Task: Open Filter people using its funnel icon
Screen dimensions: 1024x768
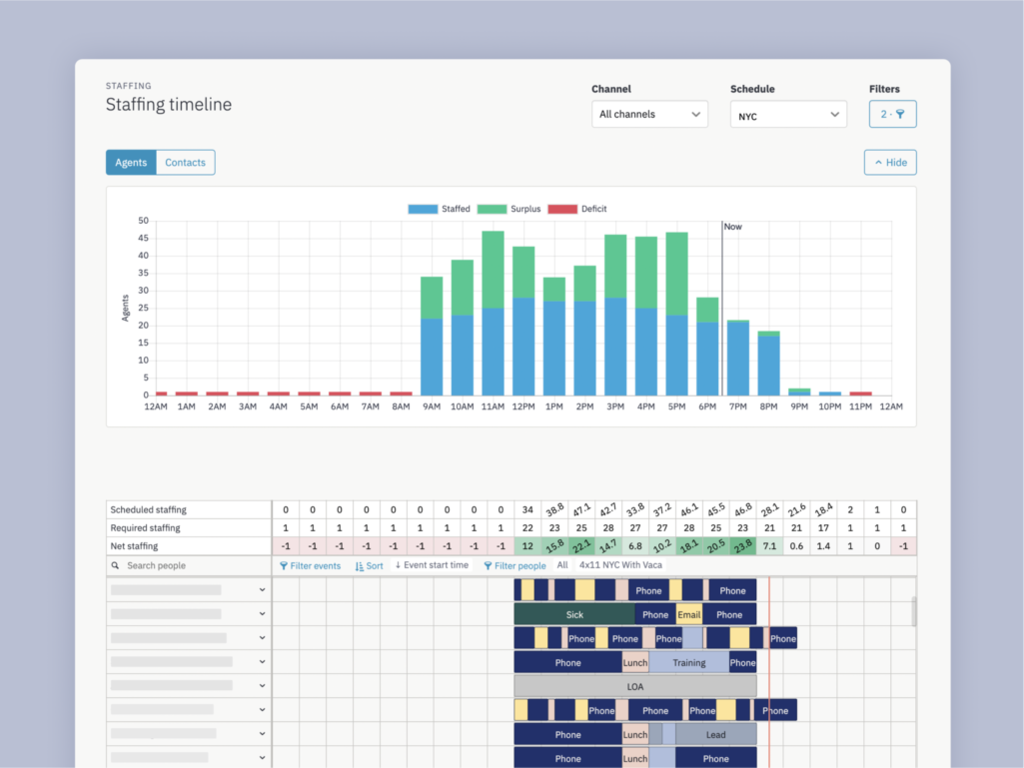Action: tap(488, 565)
